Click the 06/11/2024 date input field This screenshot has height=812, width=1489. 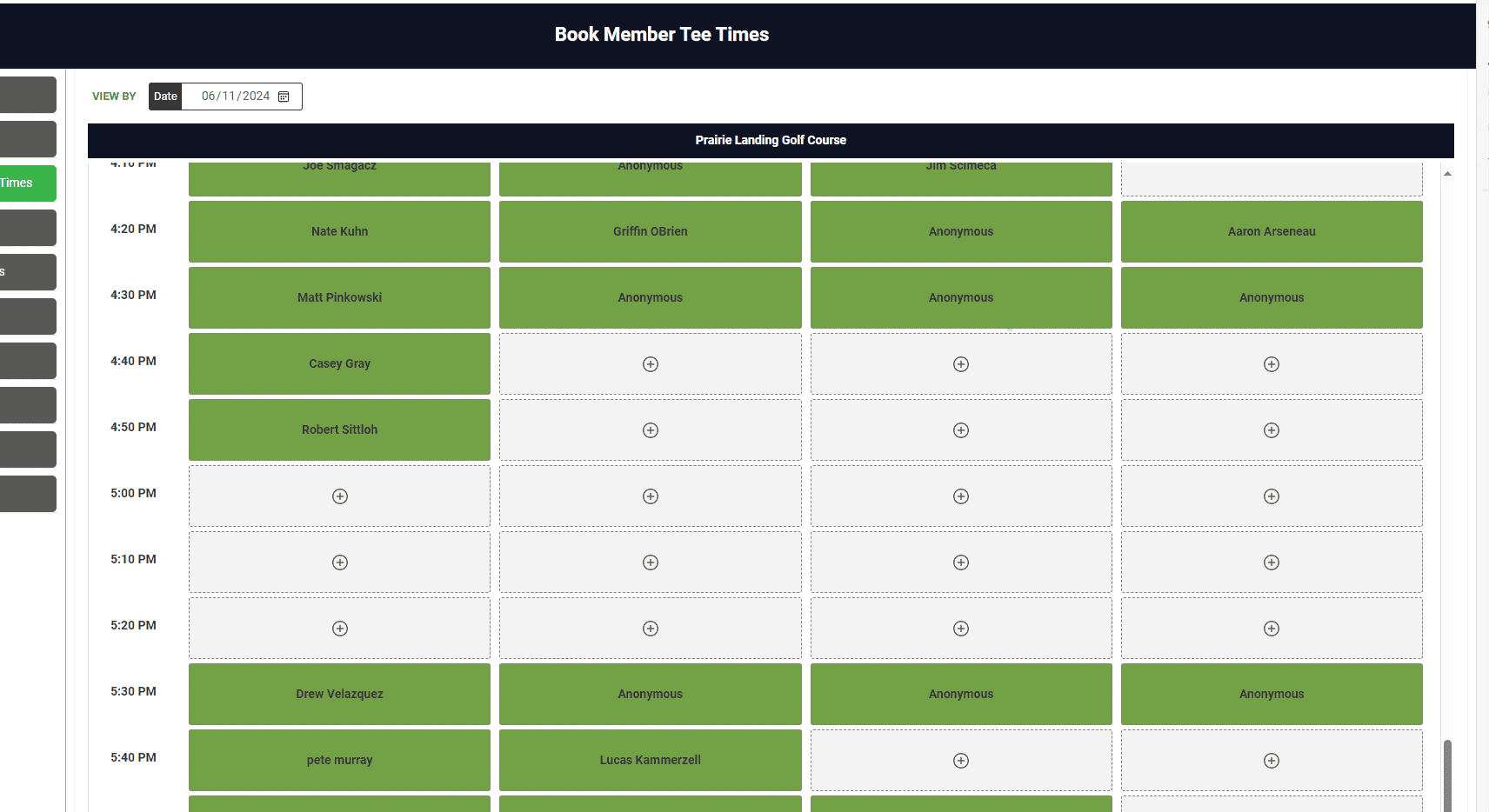[x=235, y=97]
